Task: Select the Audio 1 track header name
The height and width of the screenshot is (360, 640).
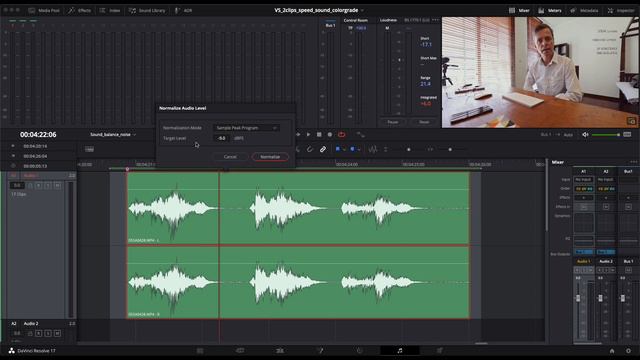Action: 31,176
